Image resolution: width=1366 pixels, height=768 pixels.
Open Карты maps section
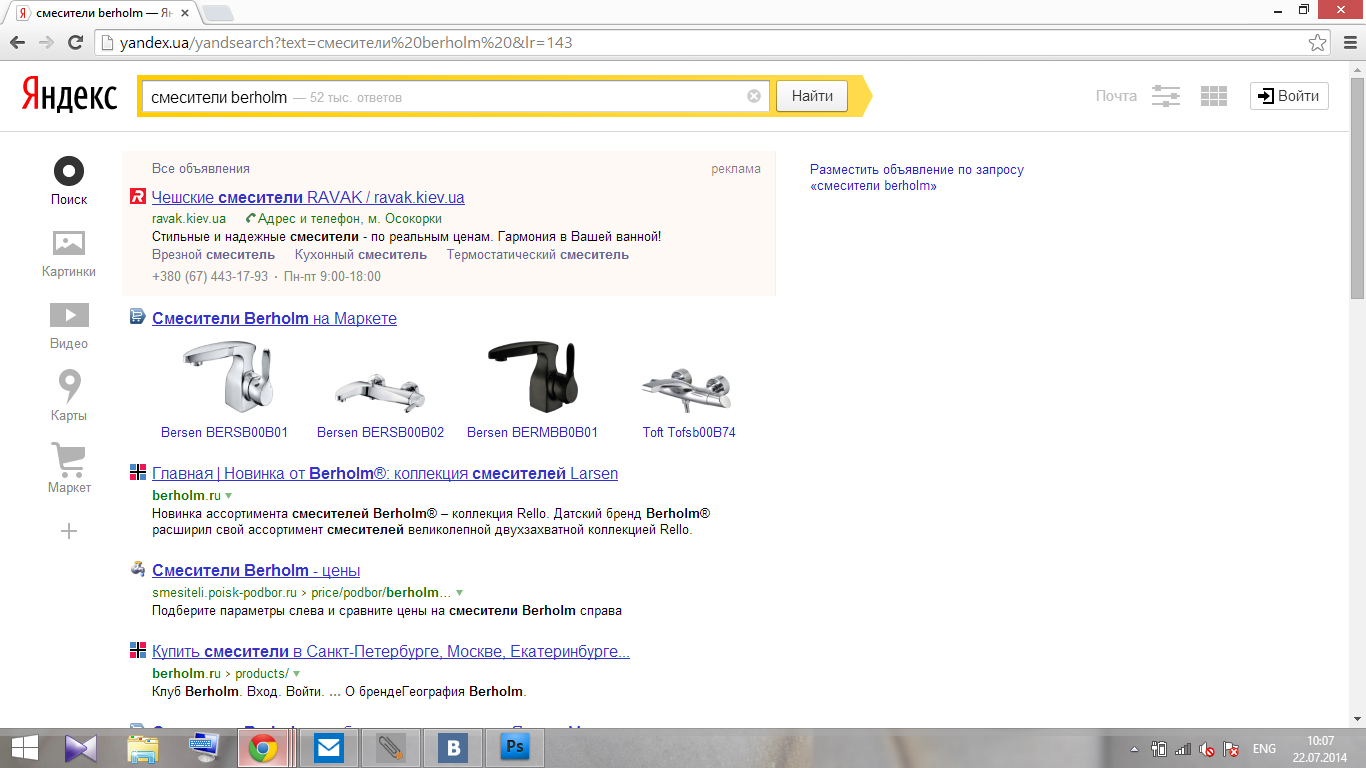69,396
